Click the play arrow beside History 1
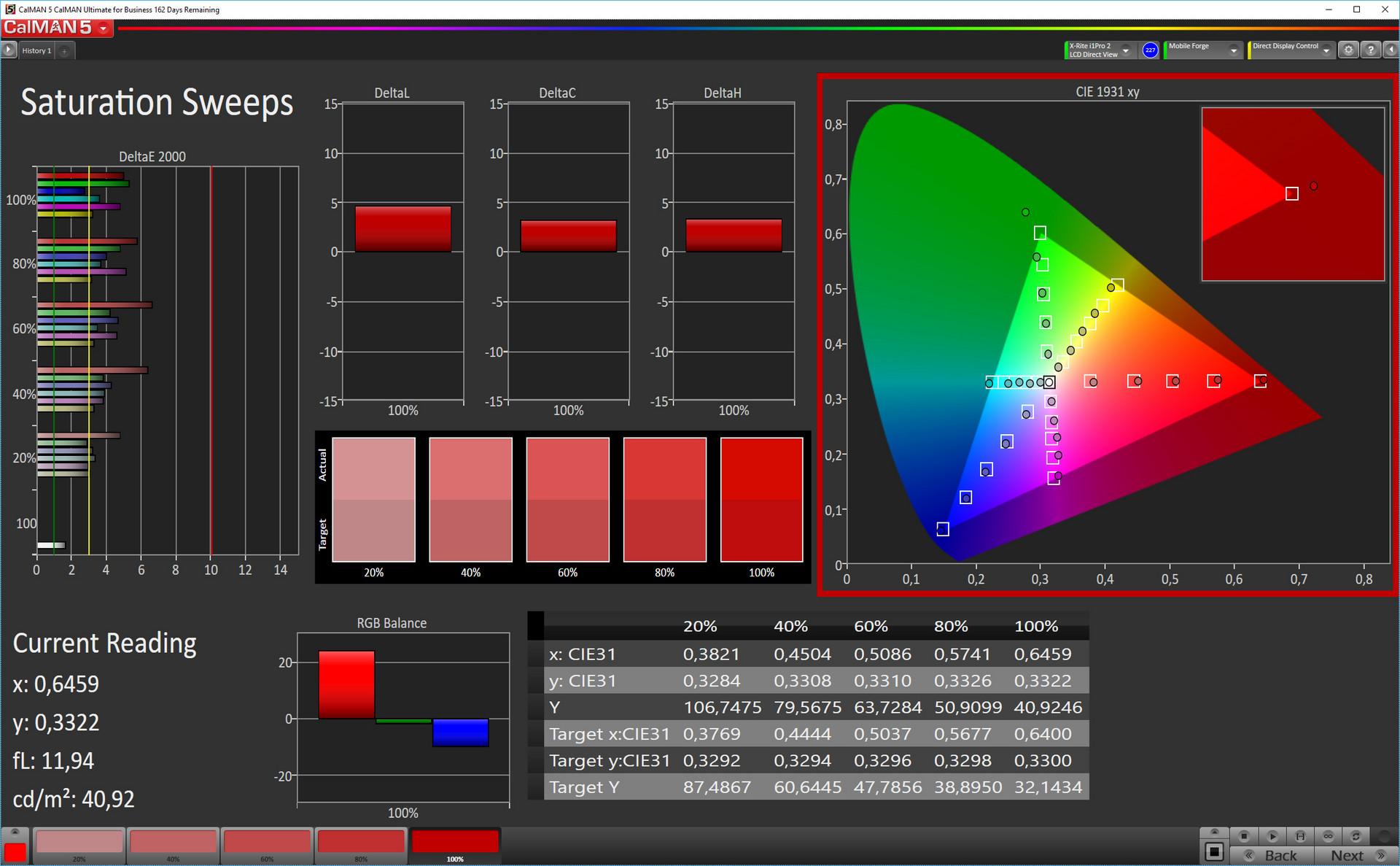Screen dimensions: 1400x866 (9, 50)
